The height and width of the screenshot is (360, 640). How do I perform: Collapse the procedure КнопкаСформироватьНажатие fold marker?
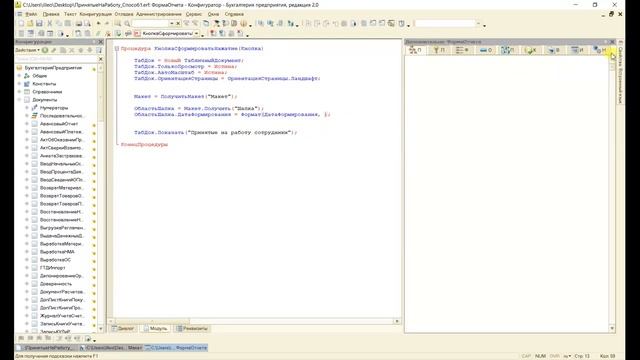[117, 49]
